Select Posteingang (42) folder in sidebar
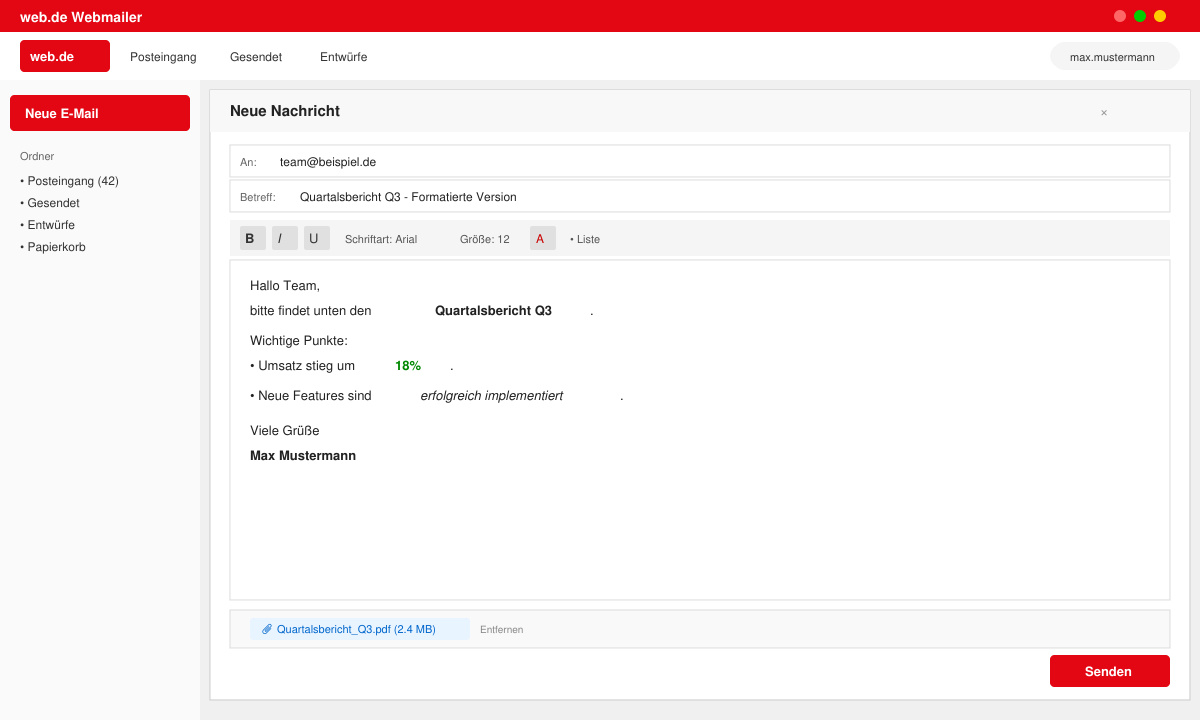Viewport: 1200px width, 720px height. pos(70,181)
